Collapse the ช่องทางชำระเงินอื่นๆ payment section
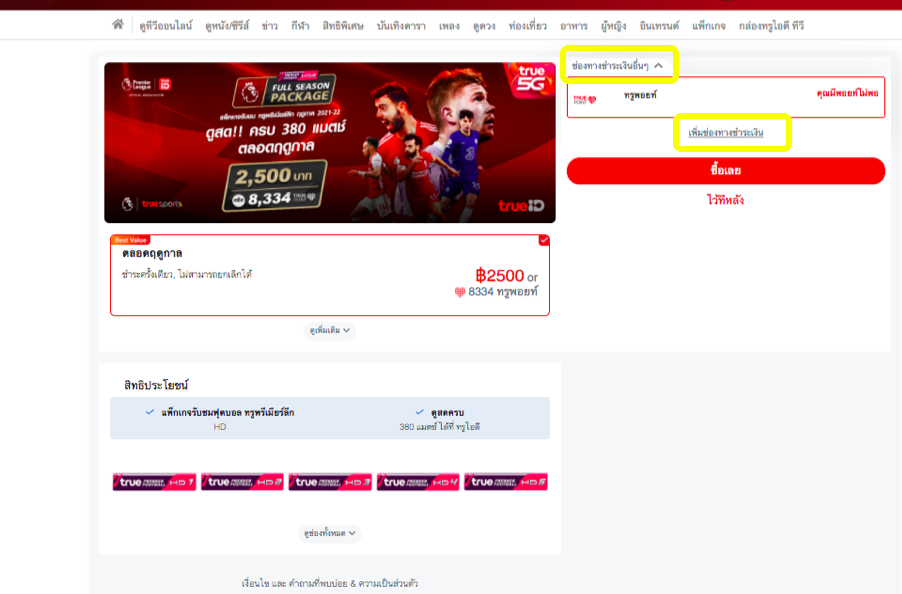The image size is (902, 594). click(x=617, y=66)
